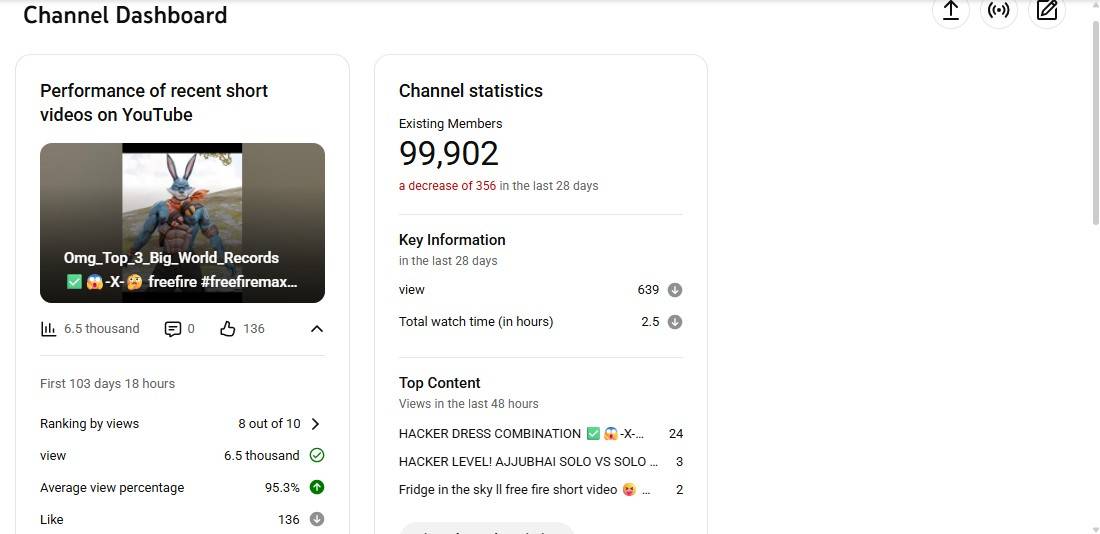
Task: Click down arrow beside Total watch time
Action: 675,322
